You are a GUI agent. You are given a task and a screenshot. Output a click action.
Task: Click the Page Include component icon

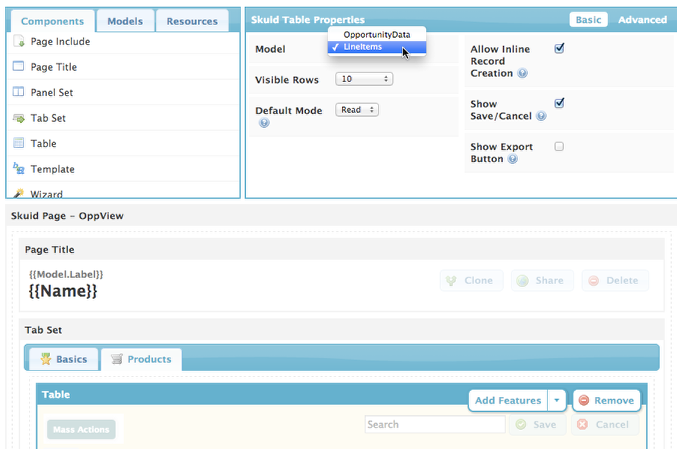pos(19,42)
